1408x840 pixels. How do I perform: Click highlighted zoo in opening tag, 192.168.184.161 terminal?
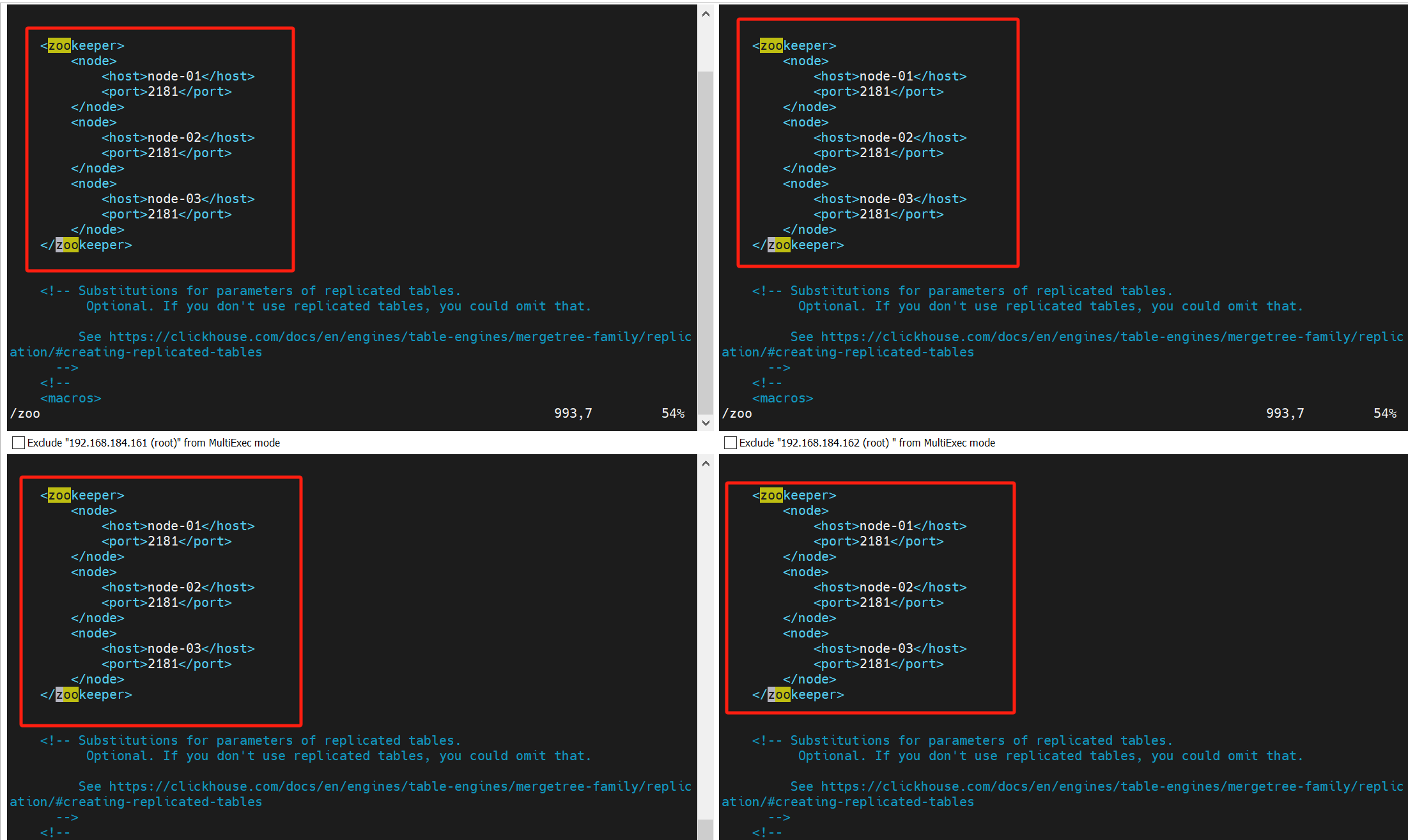click(x=59, y=45)
